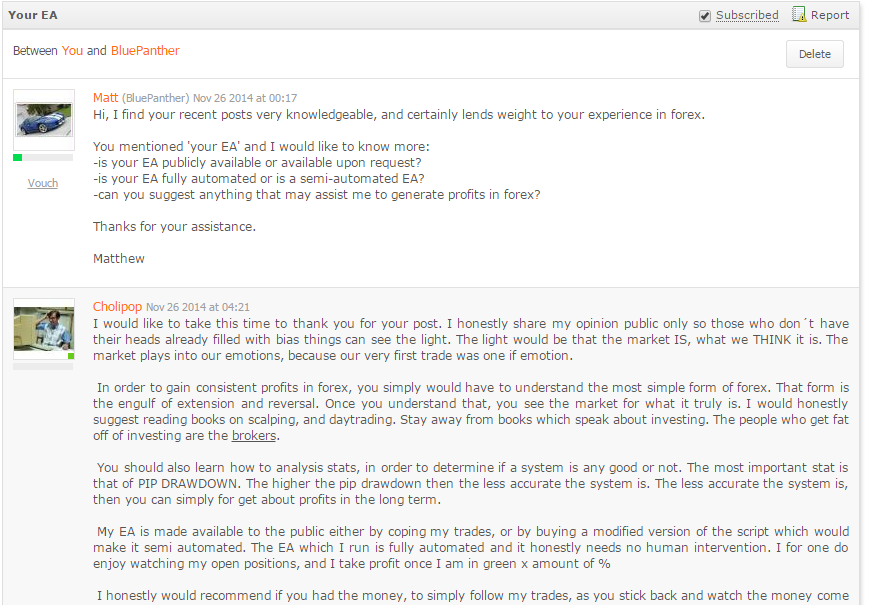Image resolution: width=873 pixels, height=605 pixels.
Task: Click timestamp Nov 26 2014 at 04:21
Action: [x=198, y=307]
